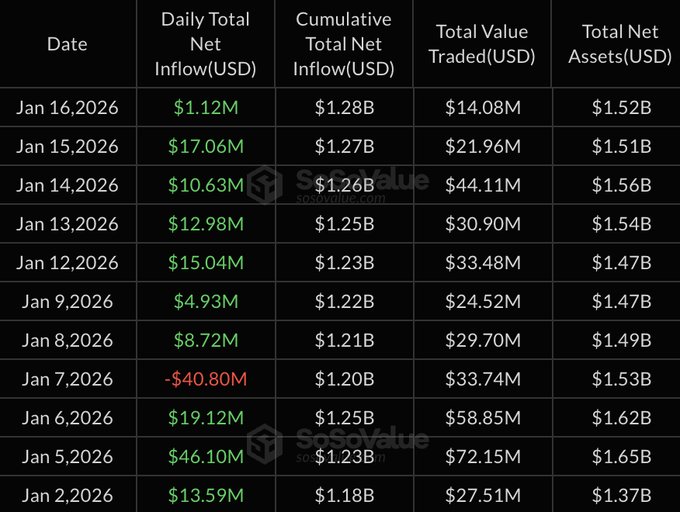Select the Jan 16,2026 date cell

pos(67,108)
